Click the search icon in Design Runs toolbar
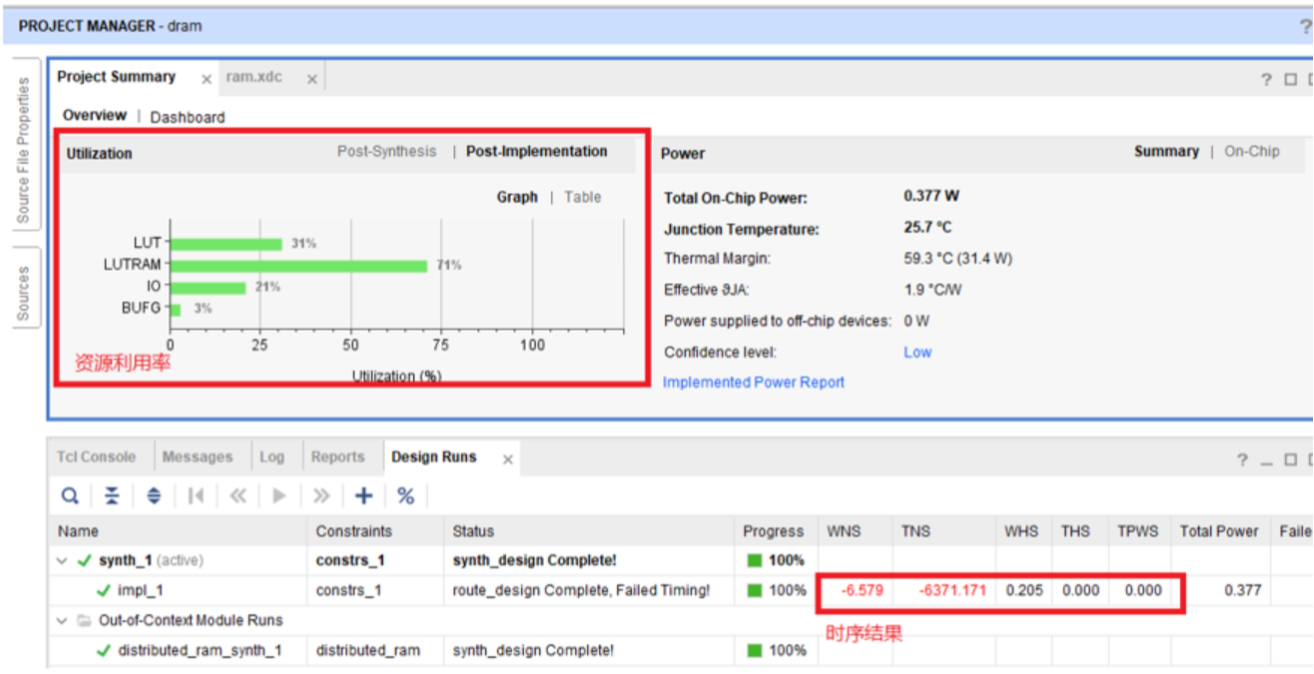Screen dimensions: 1314x674 click(70, 496)
